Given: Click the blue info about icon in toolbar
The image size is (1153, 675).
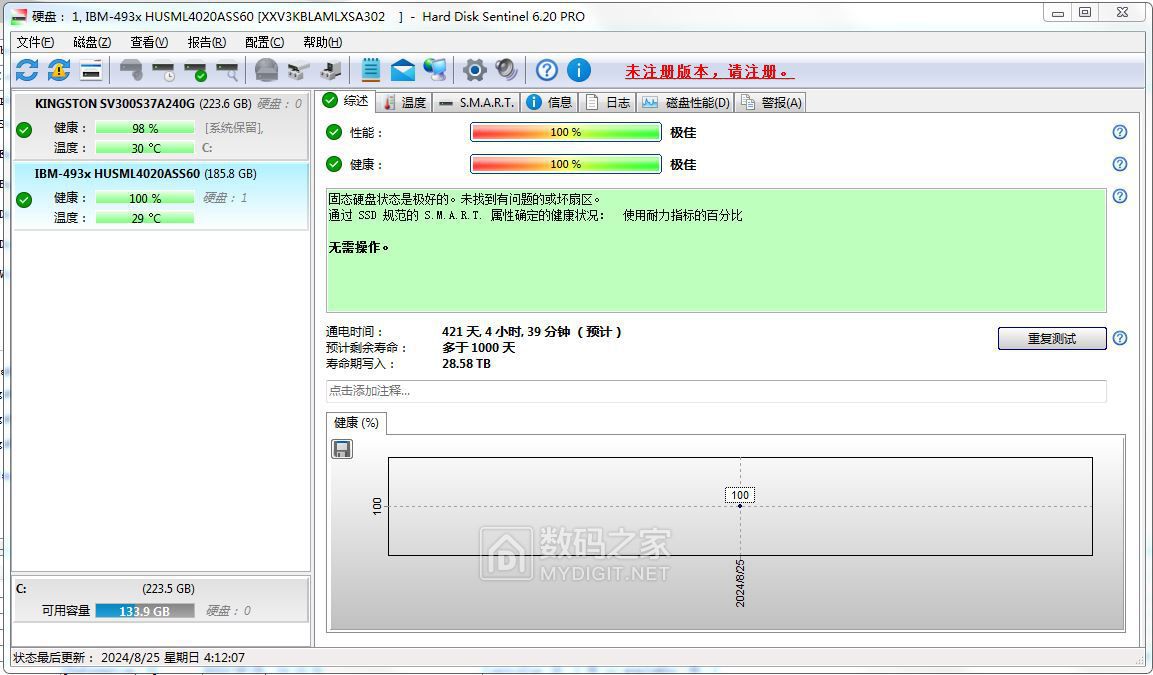Looking at the screenshot, I should click(579, 70).
